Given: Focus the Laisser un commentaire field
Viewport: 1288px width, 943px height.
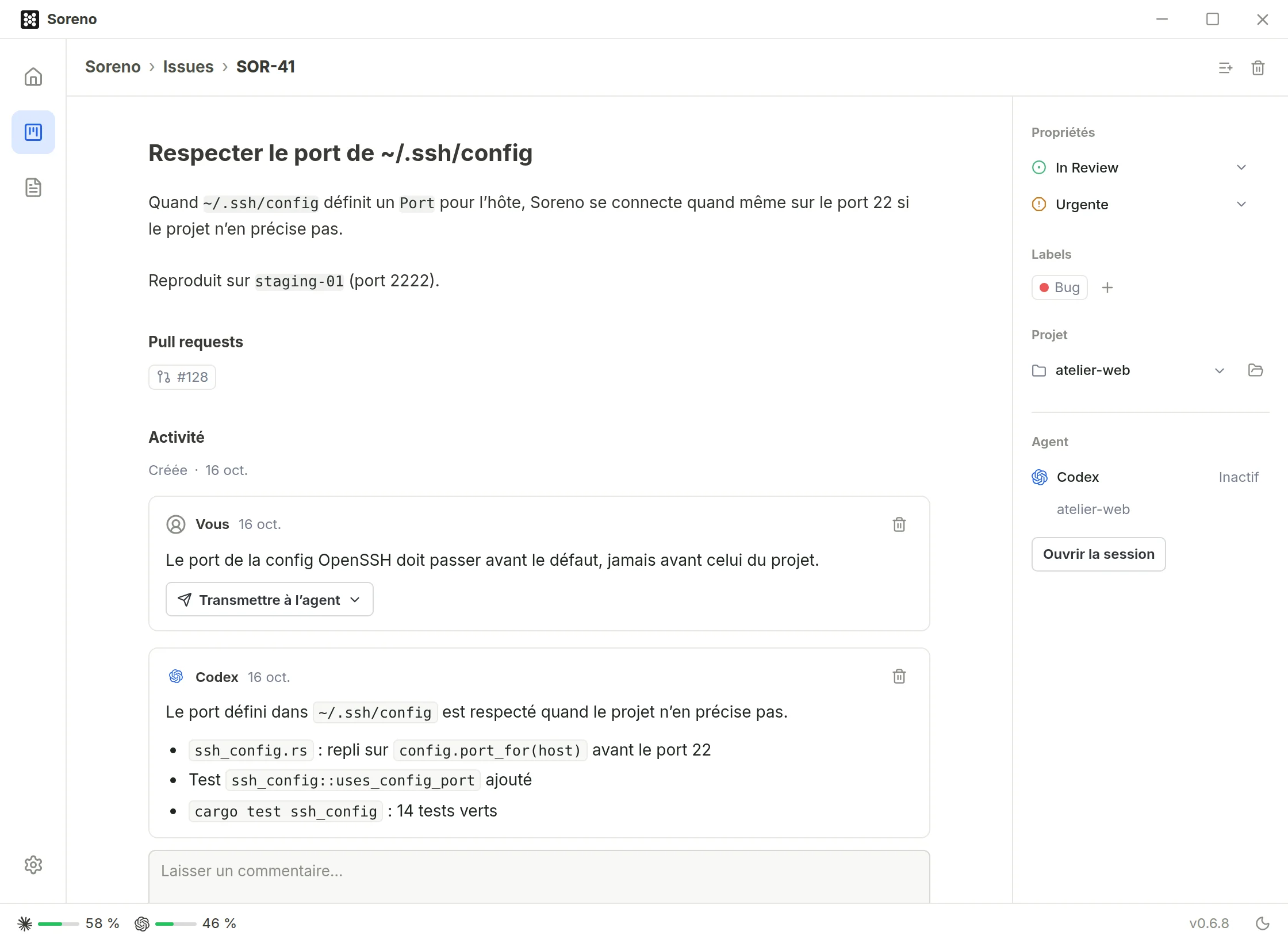Looking at the screenshot, I should click(x=539, y=876).
